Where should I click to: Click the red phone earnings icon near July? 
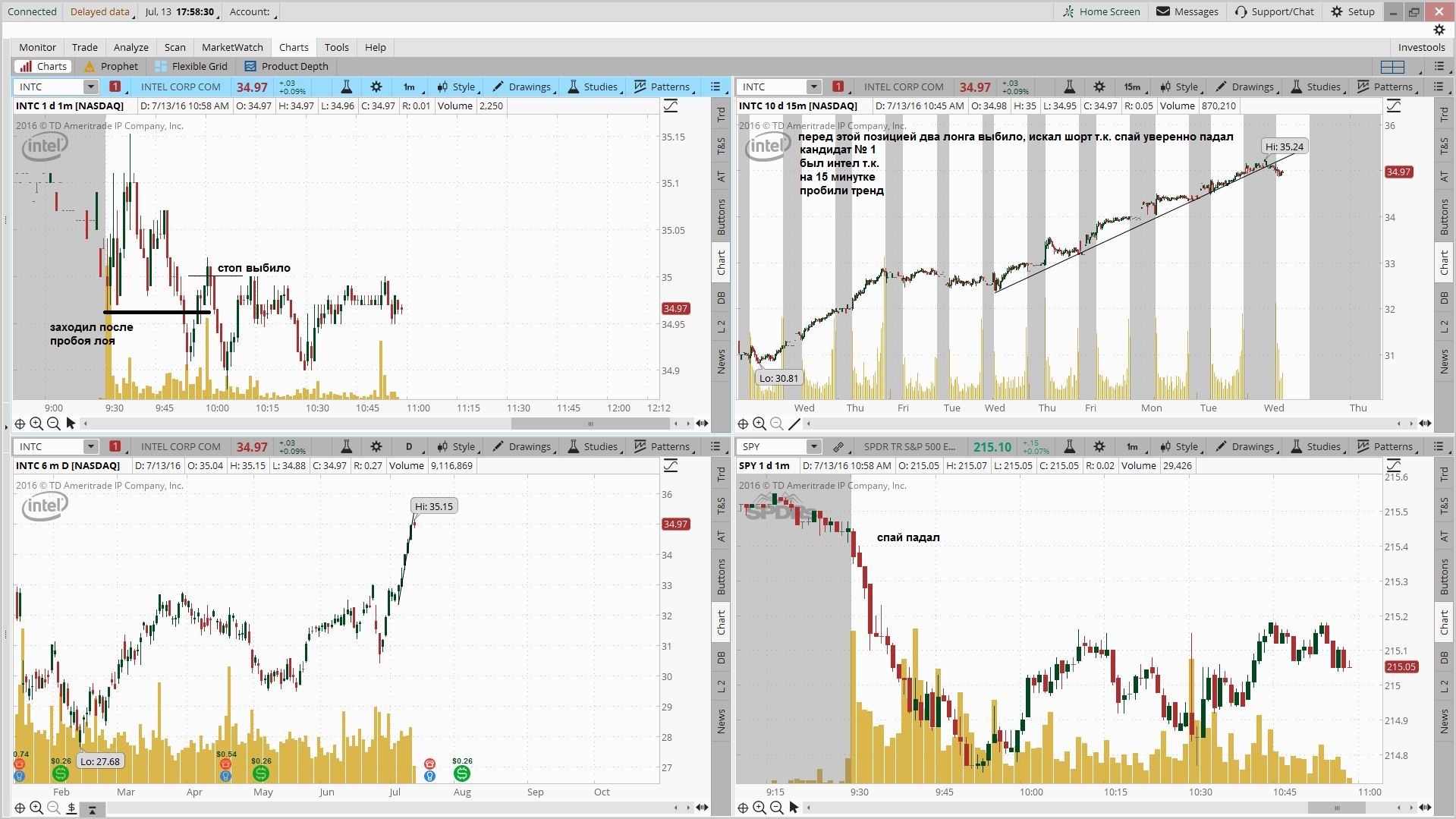pyautogui.click(x=429, y=764)
